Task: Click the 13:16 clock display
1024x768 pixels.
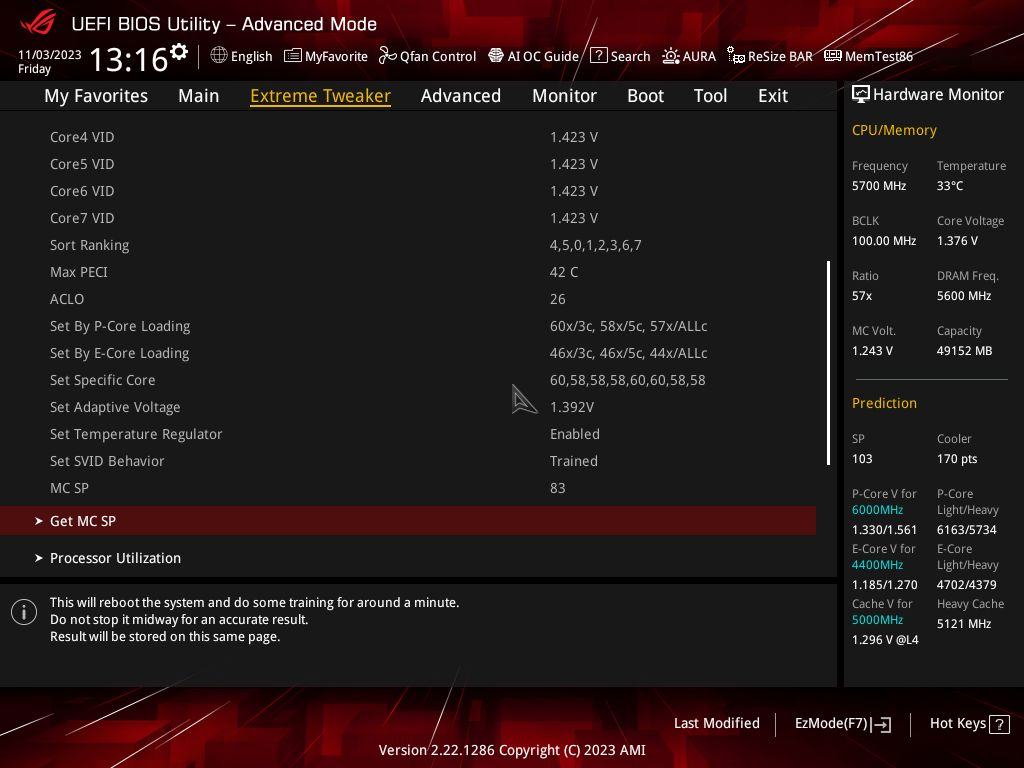Action: tap(129, 59)
